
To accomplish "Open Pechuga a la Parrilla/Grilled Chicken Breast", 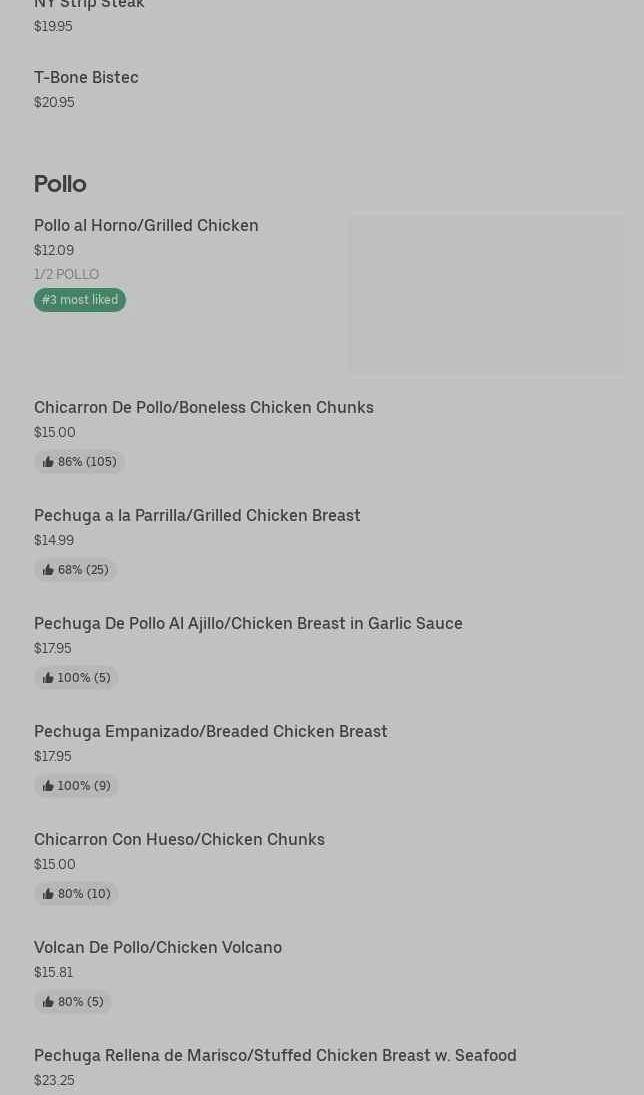I will click(x=197, y=516).
